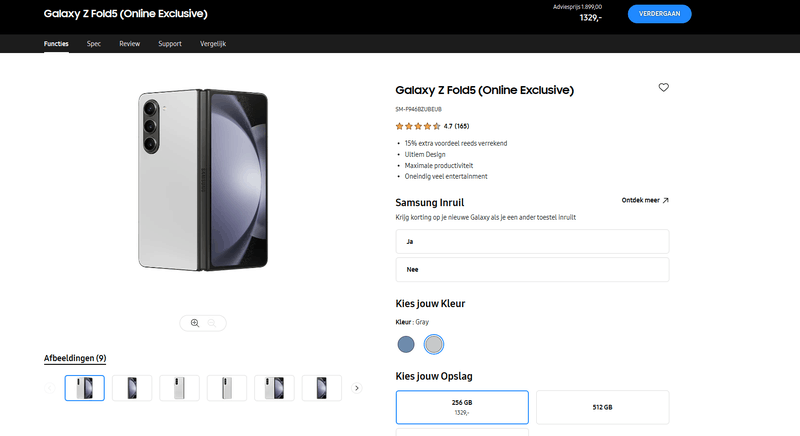
Task: Pick the gray color swatch
Action: (x=433, y=344)
